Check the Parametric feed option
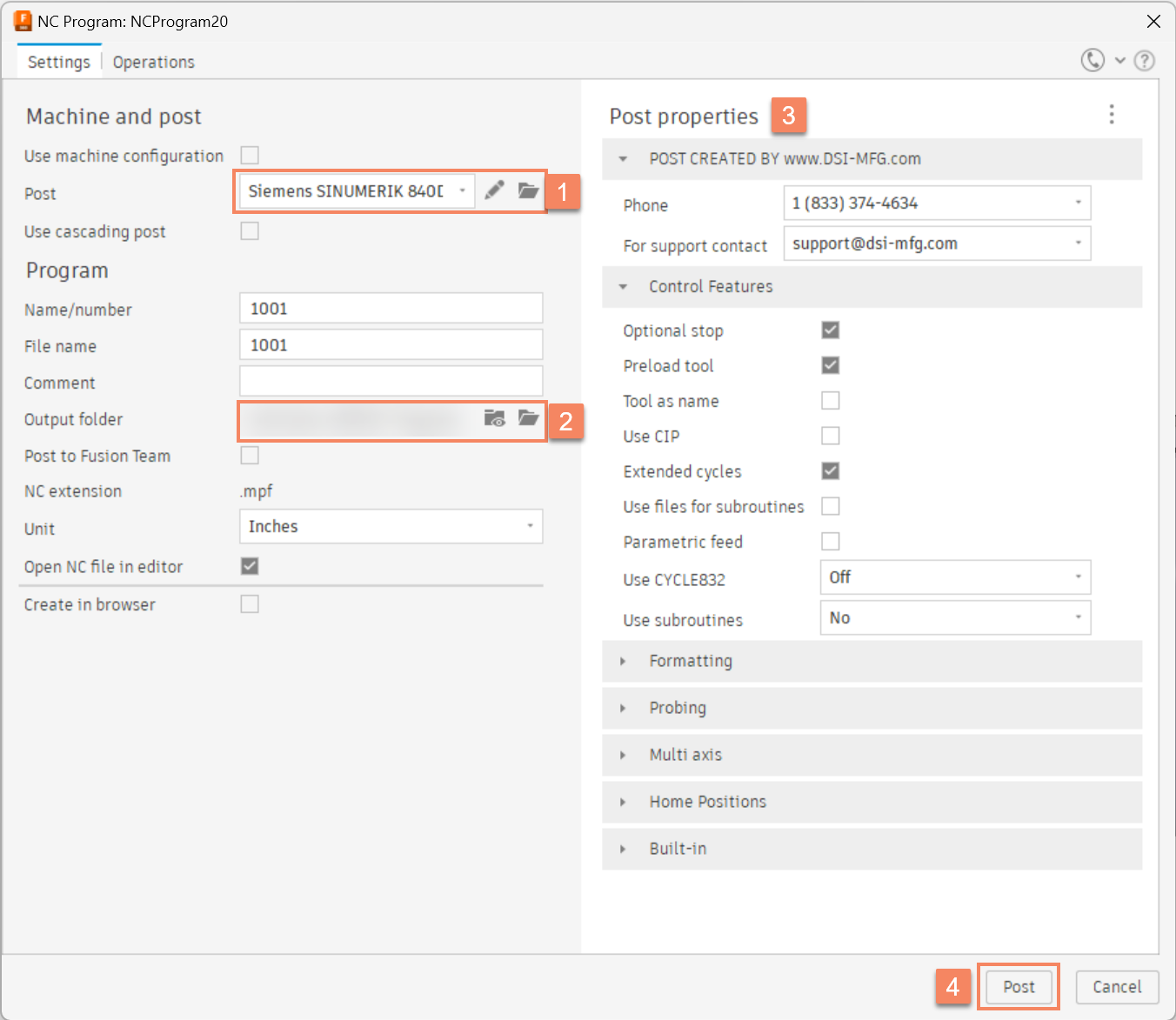 (x=830, y=540)
